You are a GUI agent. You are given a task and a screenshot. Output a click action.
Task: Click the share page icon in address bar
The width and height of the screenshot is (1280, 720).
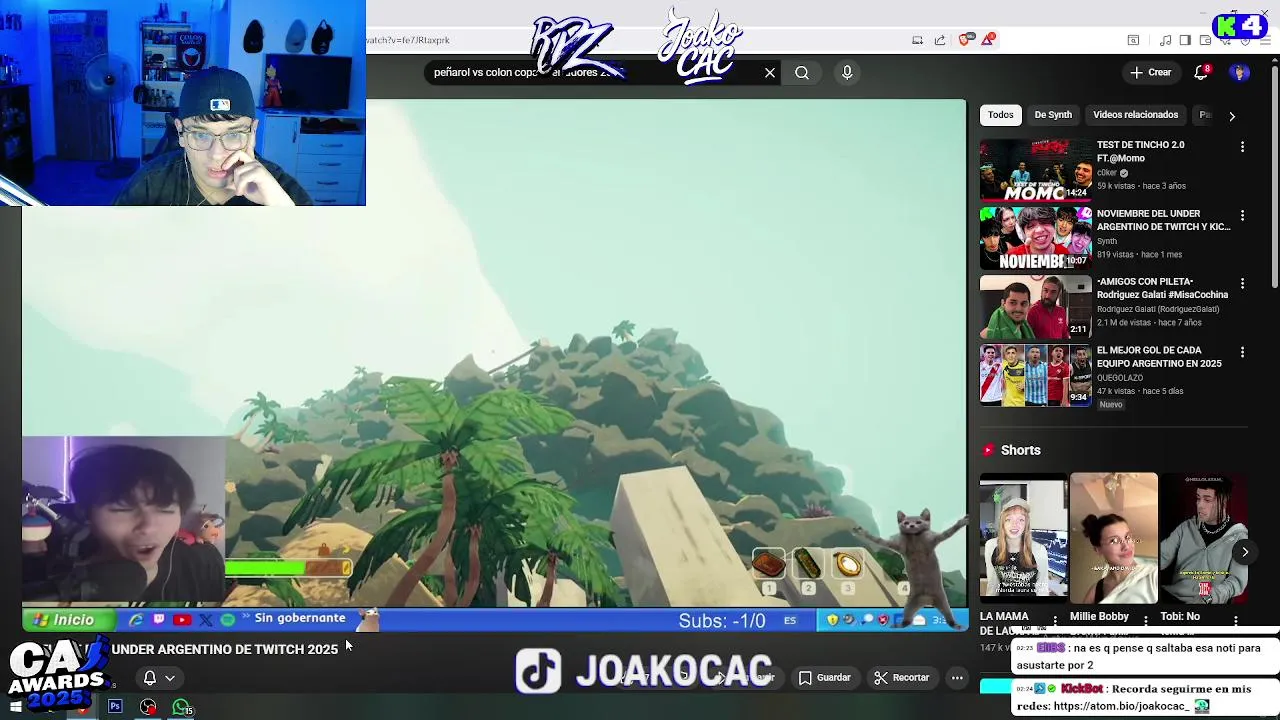(940, 40)
